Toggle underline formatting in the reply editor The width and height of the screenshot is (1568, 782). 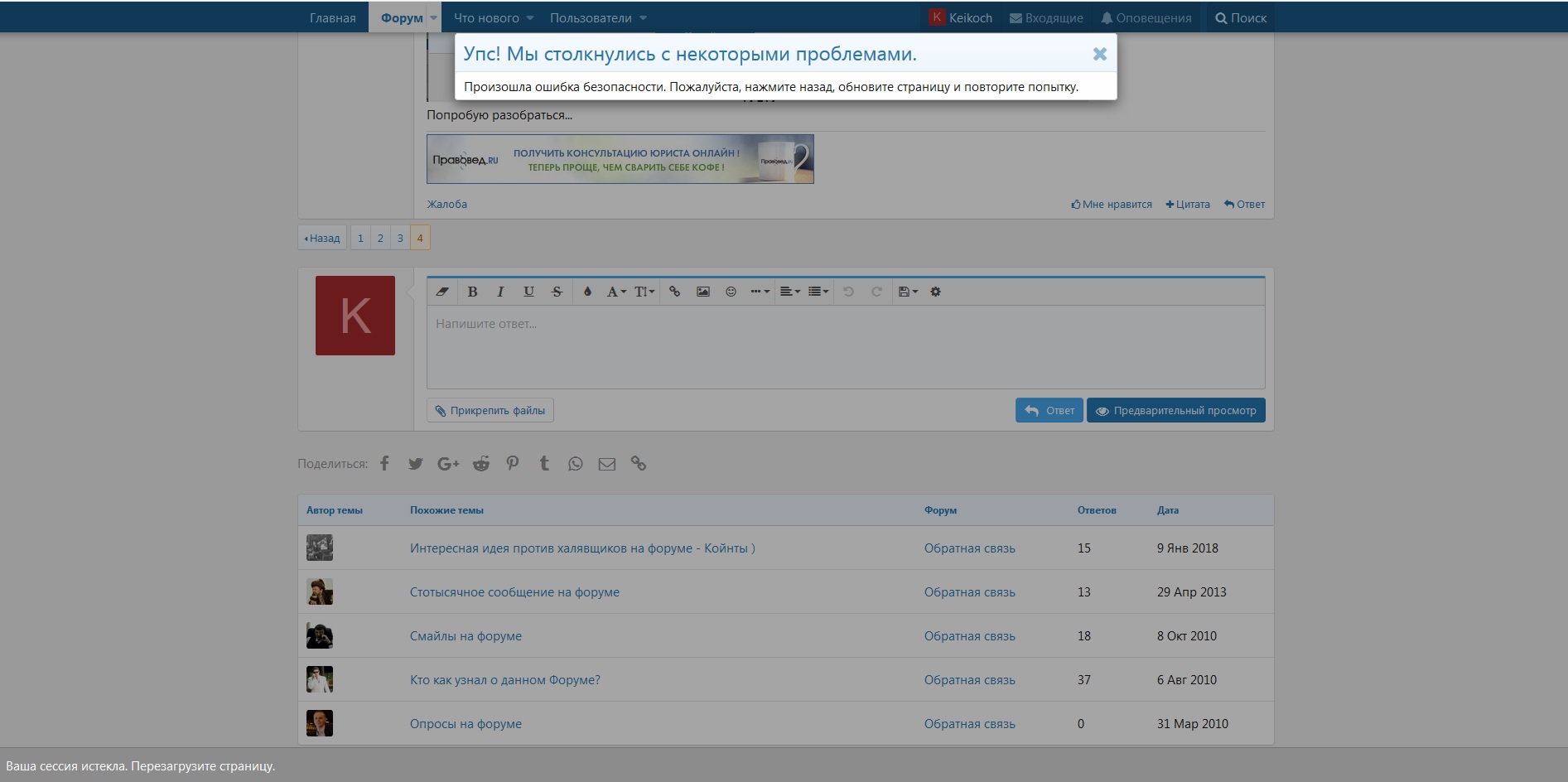(528, 292)
